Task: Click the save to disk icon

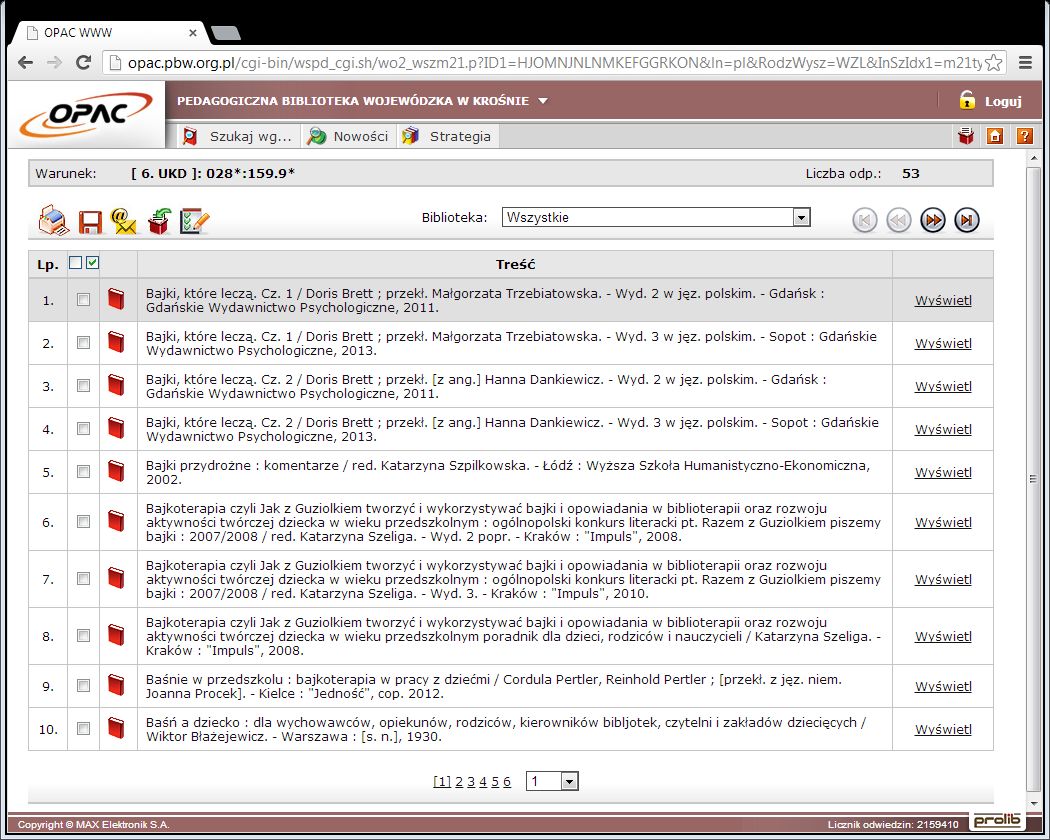Action: pyautogui.click(x=90, y=222)
